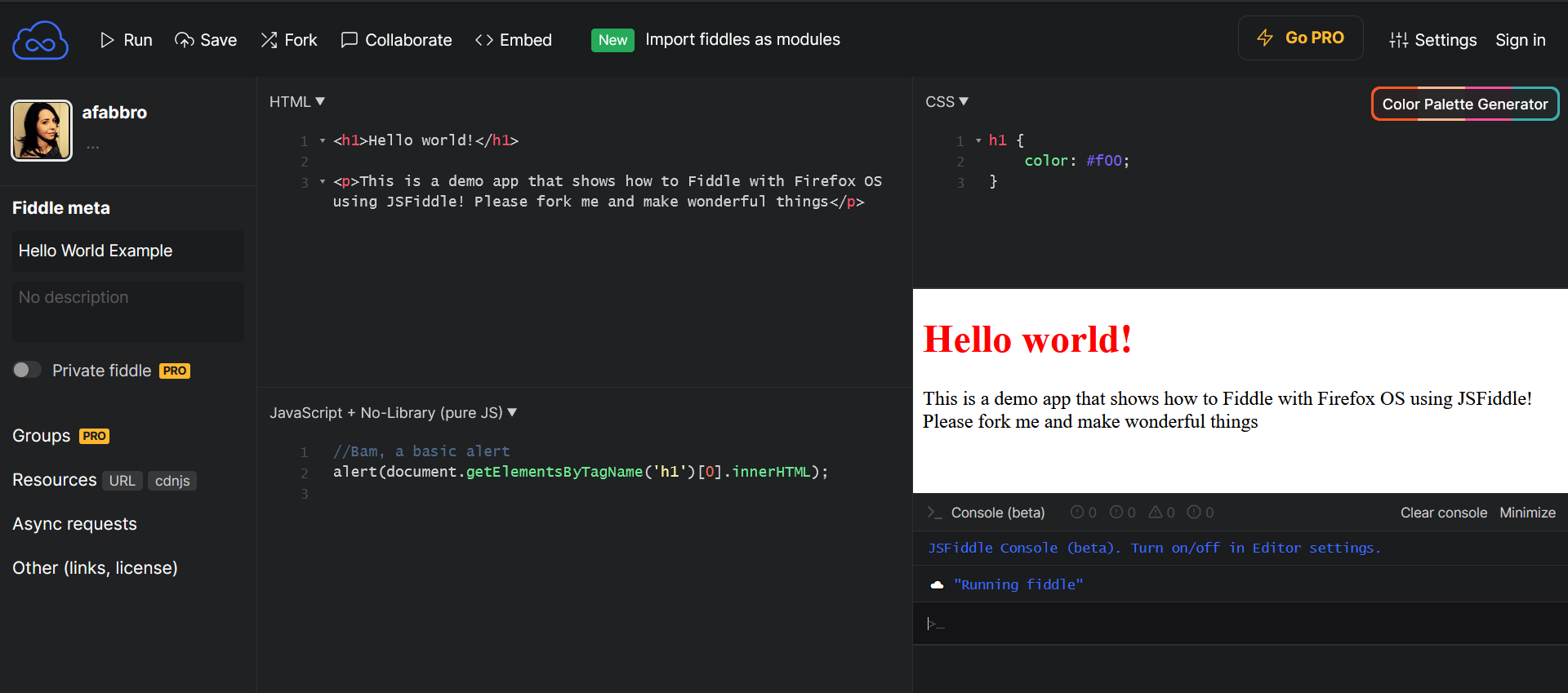Click the cloud icon beside Running fiddle

point(937,584)
